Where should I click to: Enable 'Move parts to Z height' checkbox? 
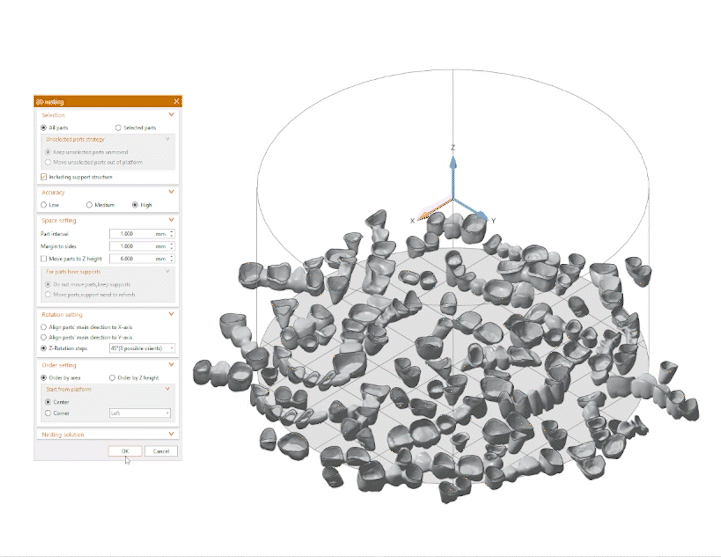(x=43, y=258)
